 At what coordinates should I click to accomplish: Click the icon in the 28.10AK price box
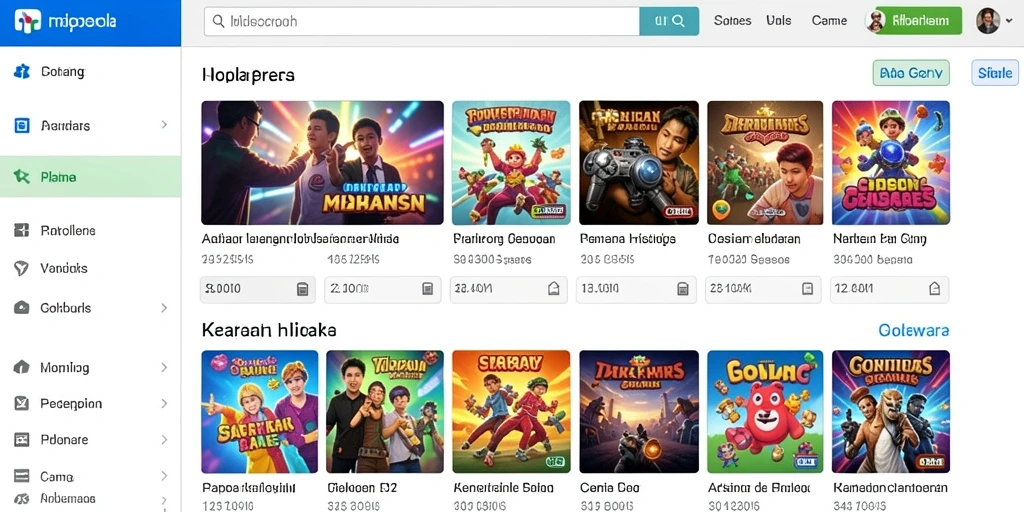coord(807,289)
